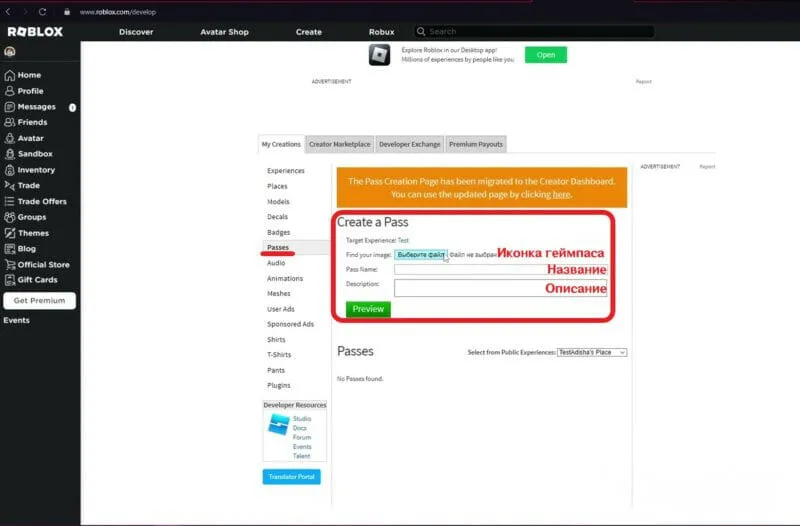
Task: Click the Roblox desktop app icon
Action: 379,55
